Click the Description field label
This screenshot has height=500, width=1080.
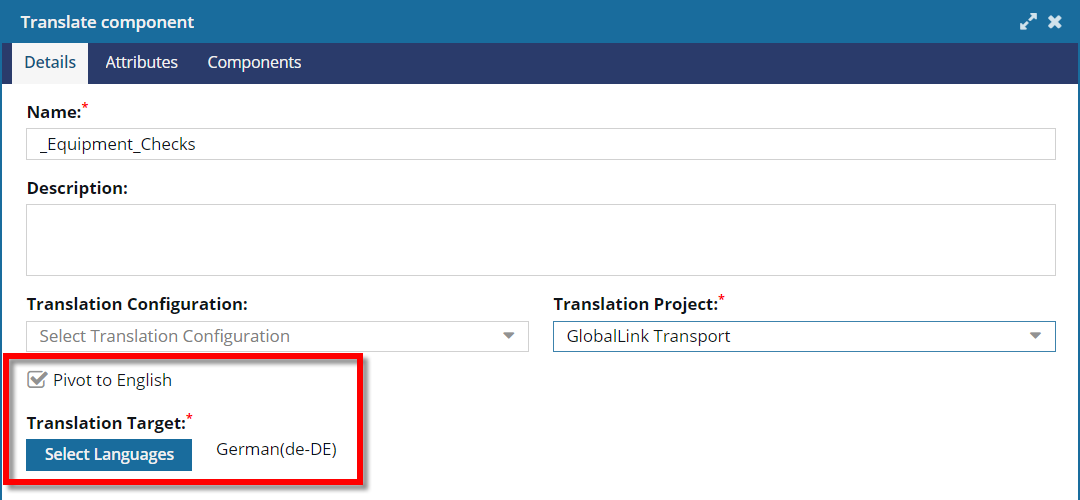click(77, 188)
